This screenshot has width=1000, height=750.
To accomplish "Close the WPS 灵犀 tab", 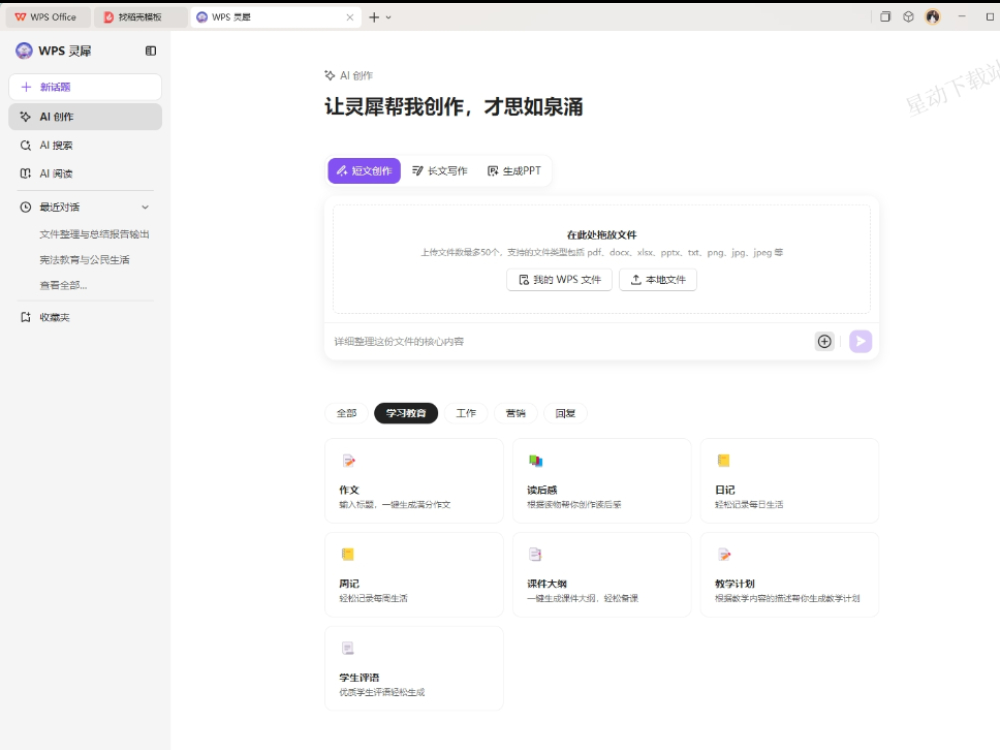I will [x=349, y=17].
